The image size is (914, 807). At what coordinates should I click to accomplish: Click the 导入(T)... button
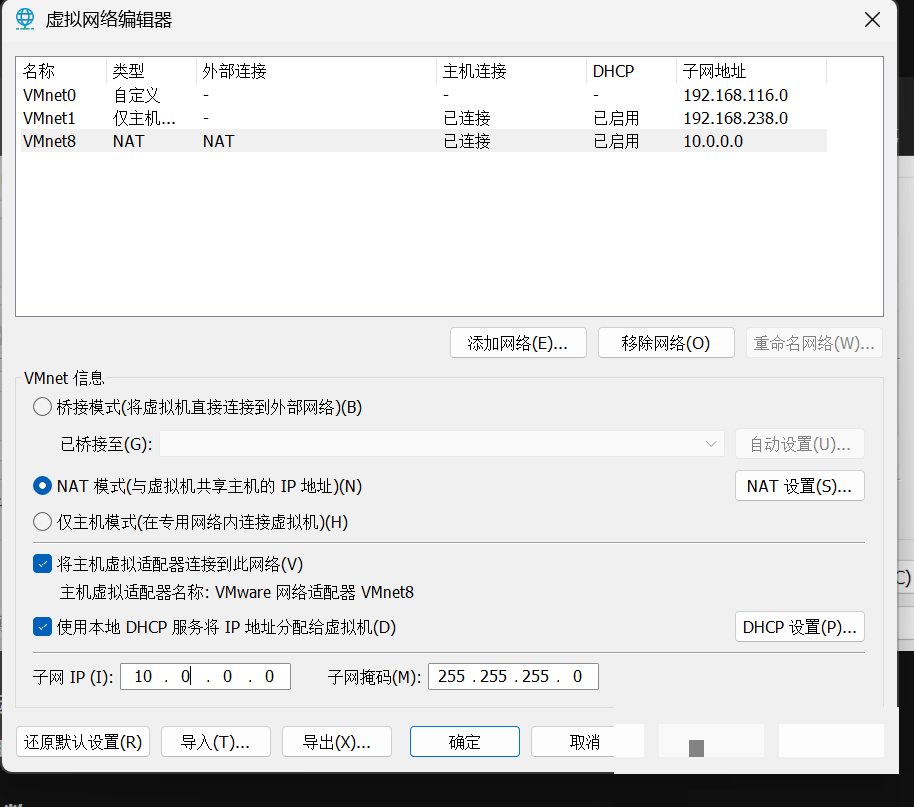point(216,742)
